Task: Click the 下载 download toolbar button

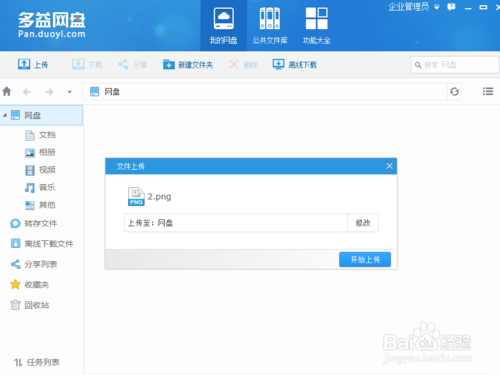Action: click(87, 64)
